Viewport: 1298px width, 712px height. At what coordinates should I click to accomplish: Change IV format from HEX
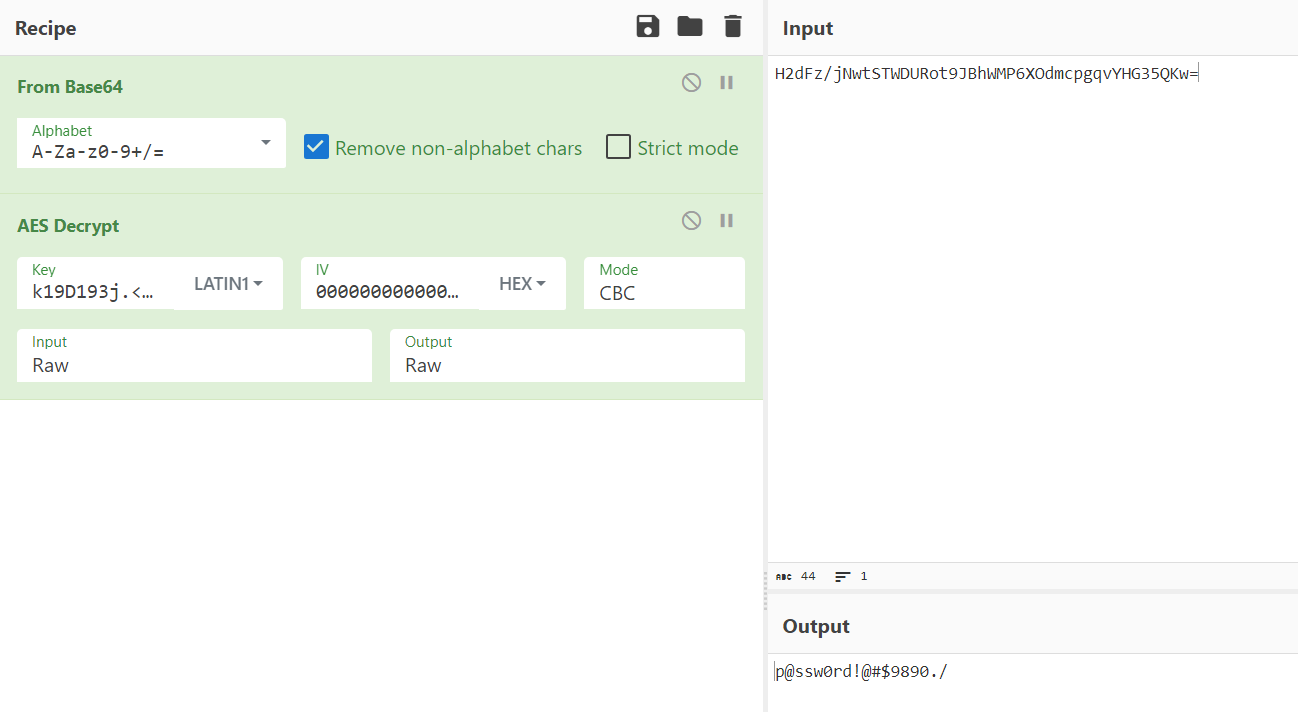(x=522, y=284)
